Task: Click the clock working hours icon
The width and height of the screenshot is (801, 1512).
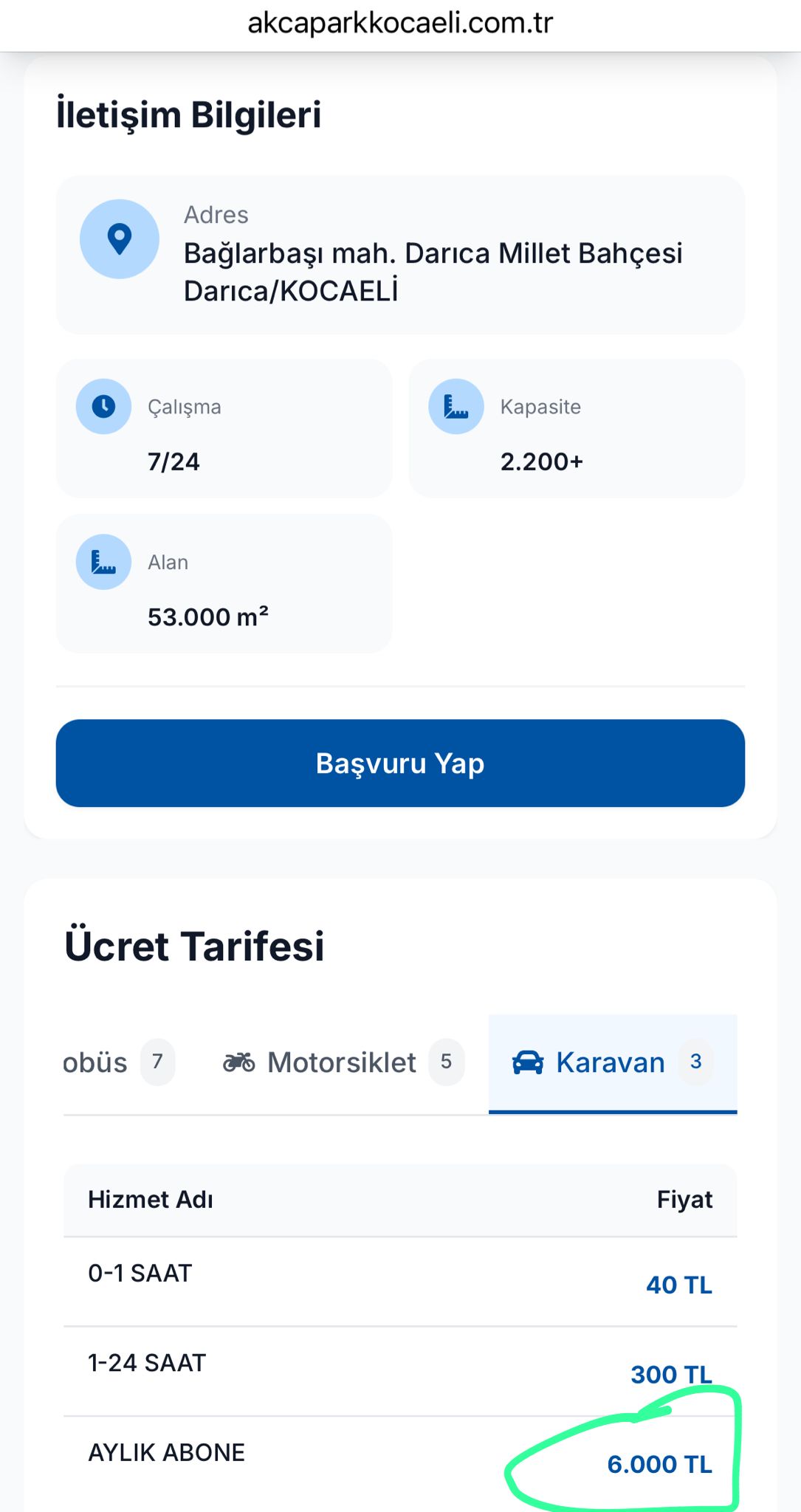Action: 103,406
